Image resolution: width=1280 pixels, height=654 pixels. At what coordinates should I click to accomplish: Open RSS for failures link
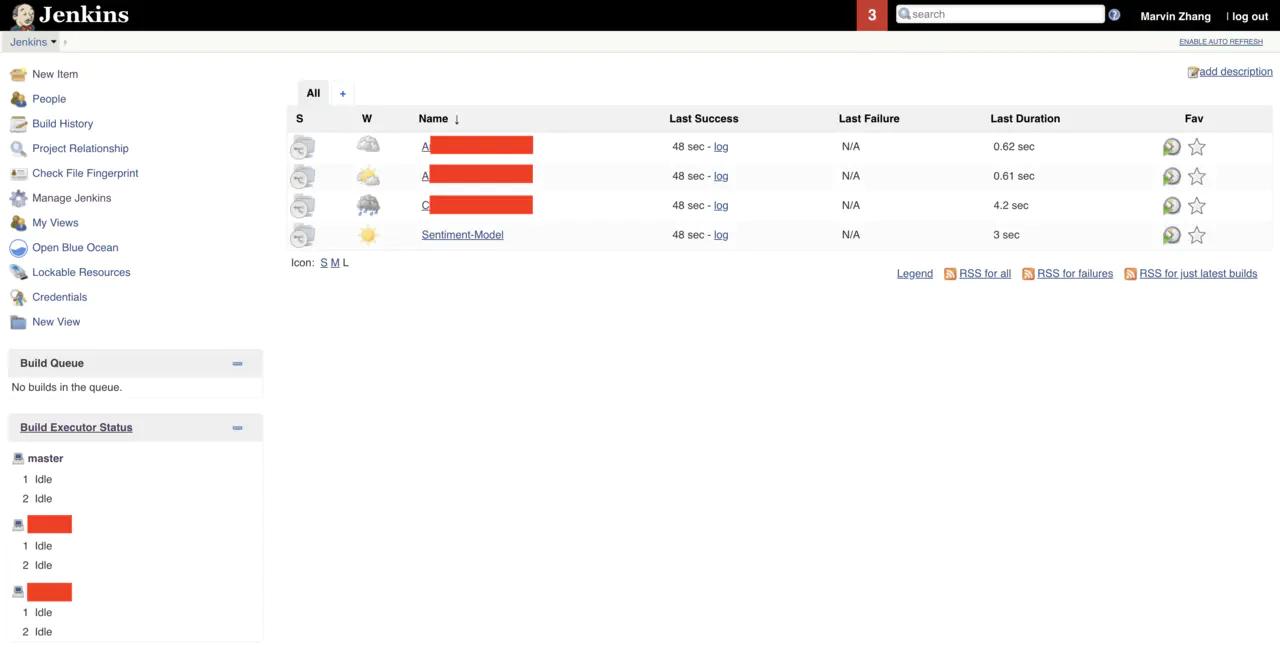point(1075,274)
